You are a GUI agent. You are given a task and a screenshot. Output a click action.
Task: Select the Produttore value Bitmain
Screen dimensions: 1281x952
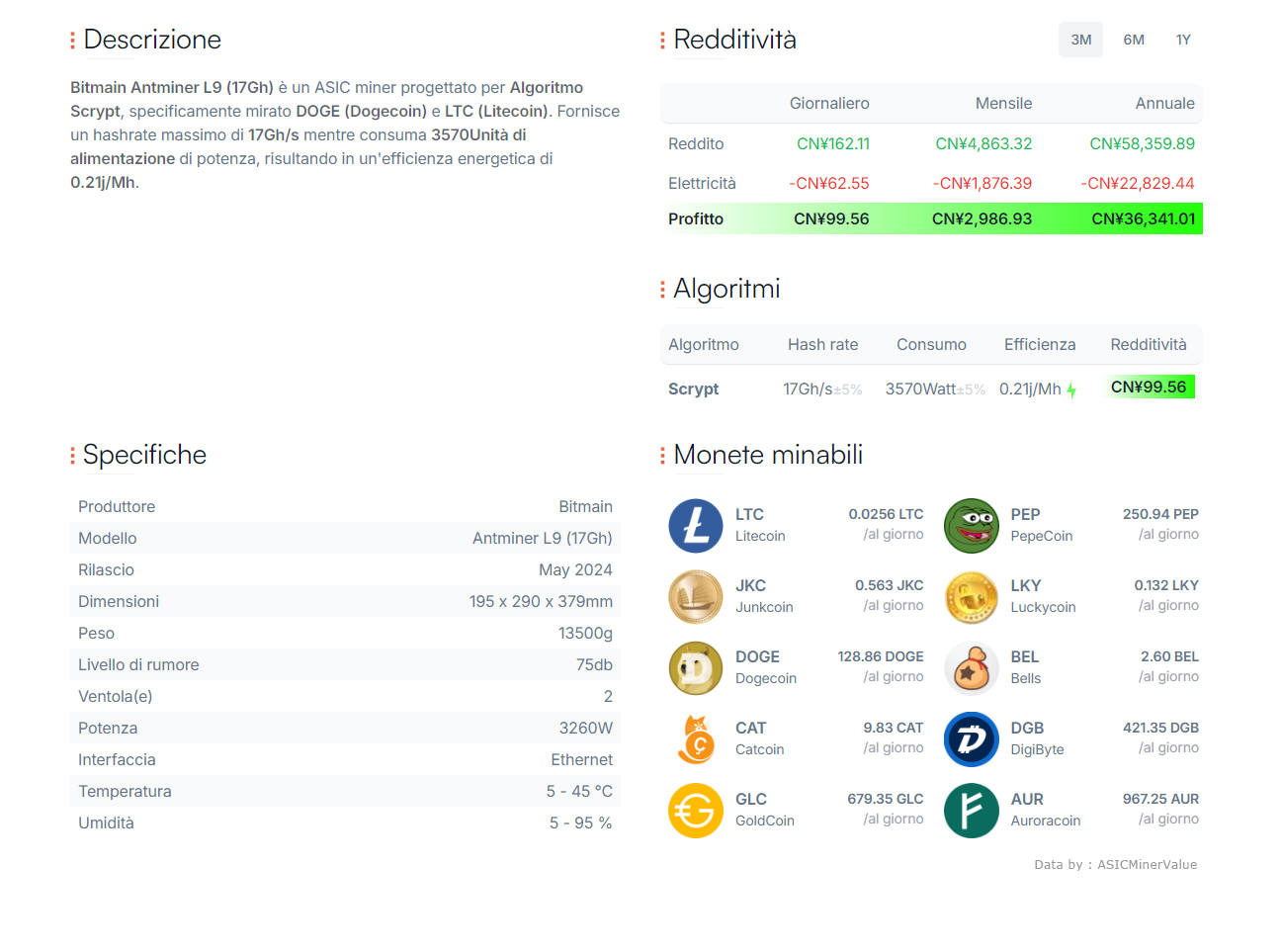click(x=585, y=507)
